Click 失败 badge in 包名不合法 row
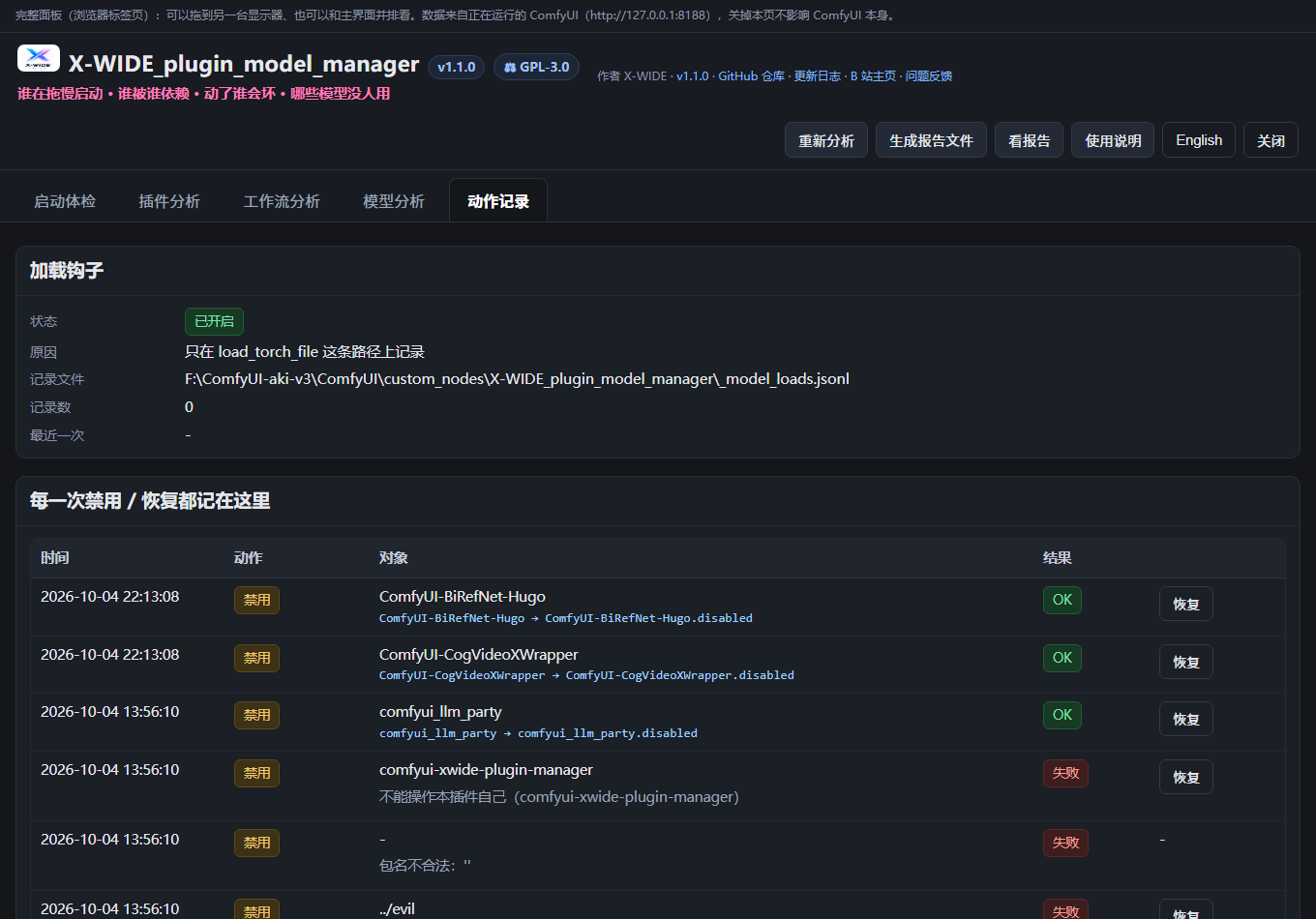1316x919 pixels. (1065, 843)
